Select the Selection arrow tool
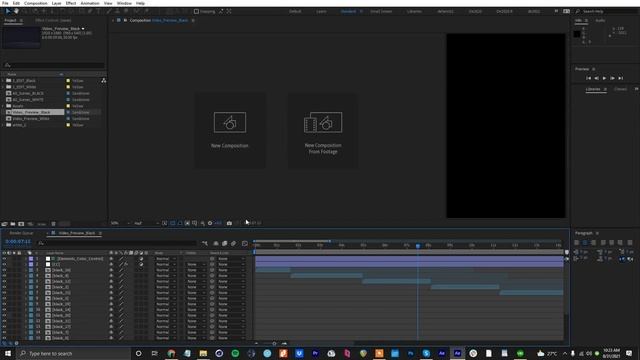640x360 pixels. pyautogui.click(x=8, y=11)
